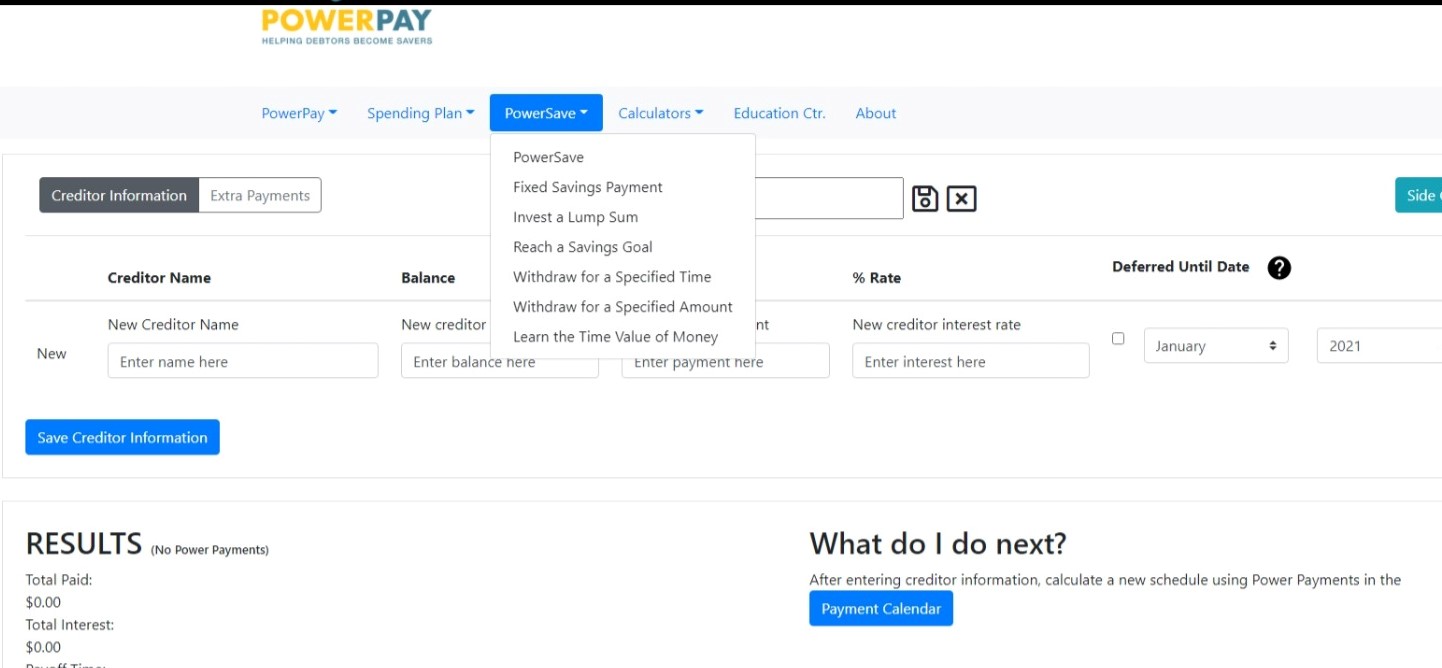Viewport: 1442px width, 668px height.
Task: Click the text field beside save icon
Action: tap(829, 198)
